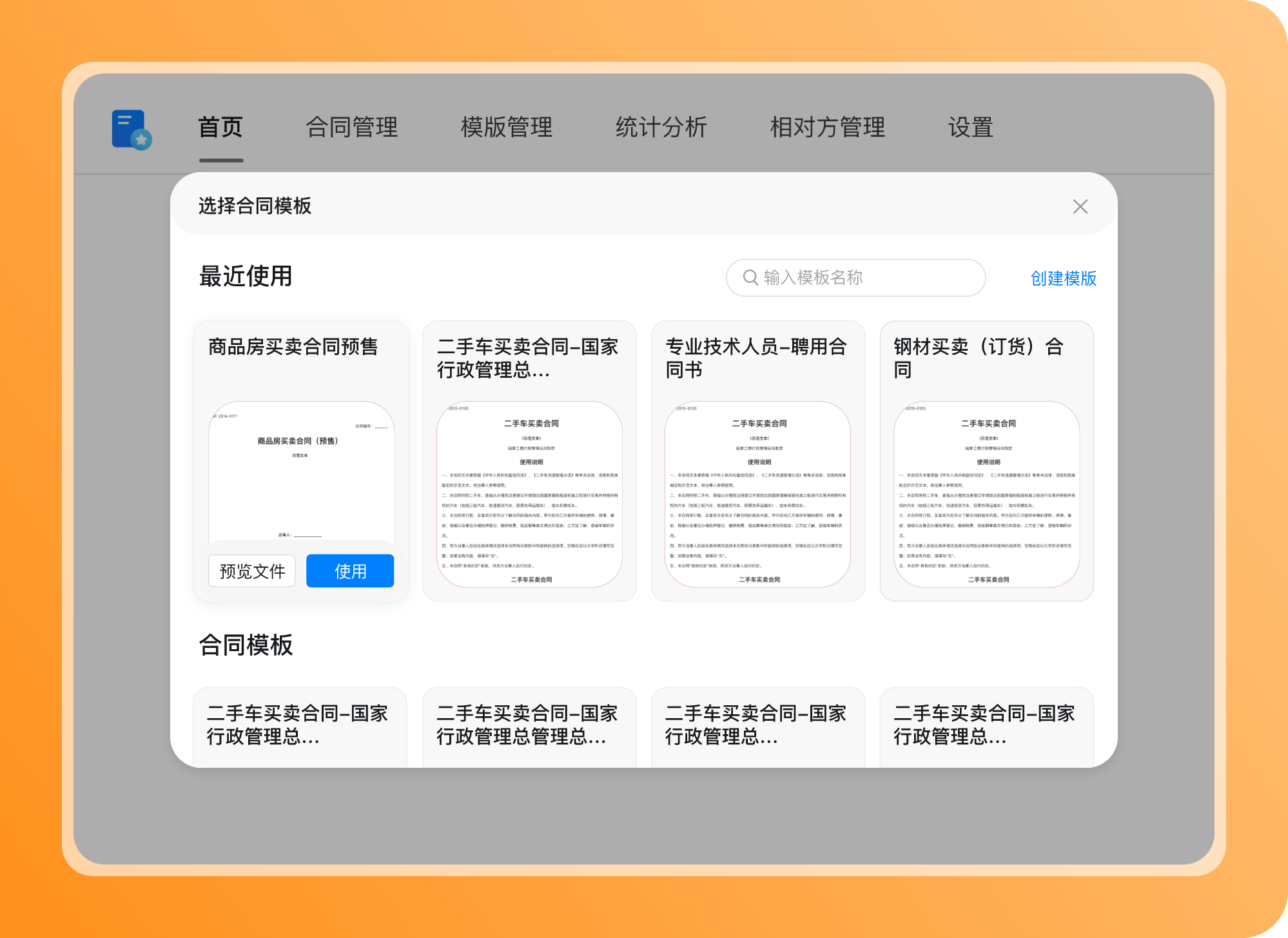Open 钢材买卖（订货）合同 template thumbnail

987,494
